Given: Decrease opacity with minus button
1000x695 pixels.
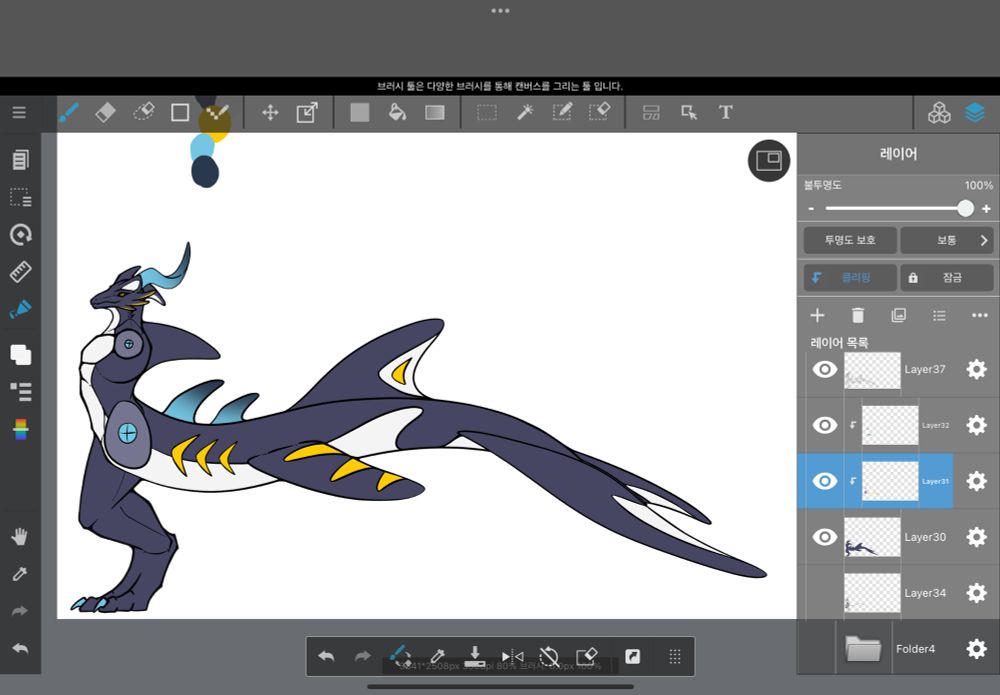Looking at the screenshot, I should coord(811,209).
